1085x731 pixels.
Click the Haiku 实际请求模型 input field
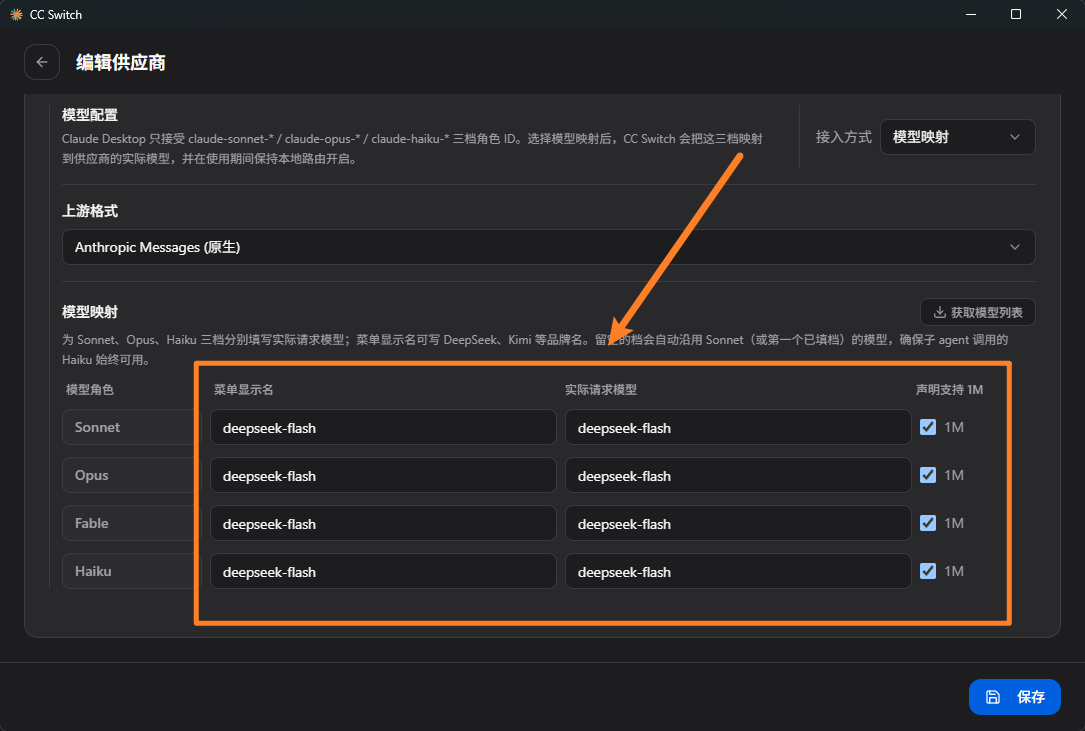pyautogui.click(x=738, y=571)
